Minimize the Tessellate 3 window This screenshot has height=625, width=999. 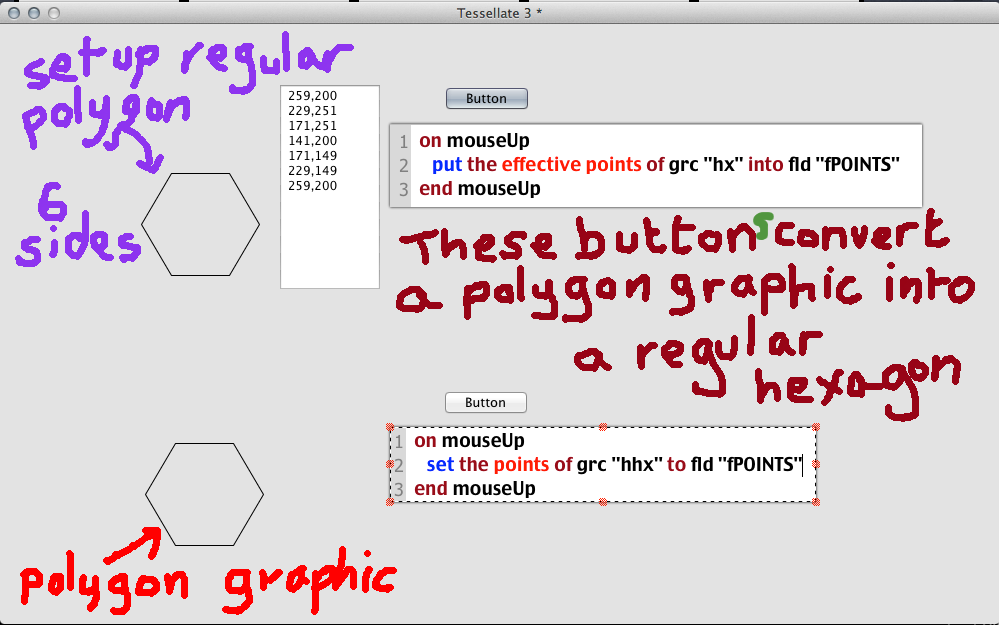(34, 13)
